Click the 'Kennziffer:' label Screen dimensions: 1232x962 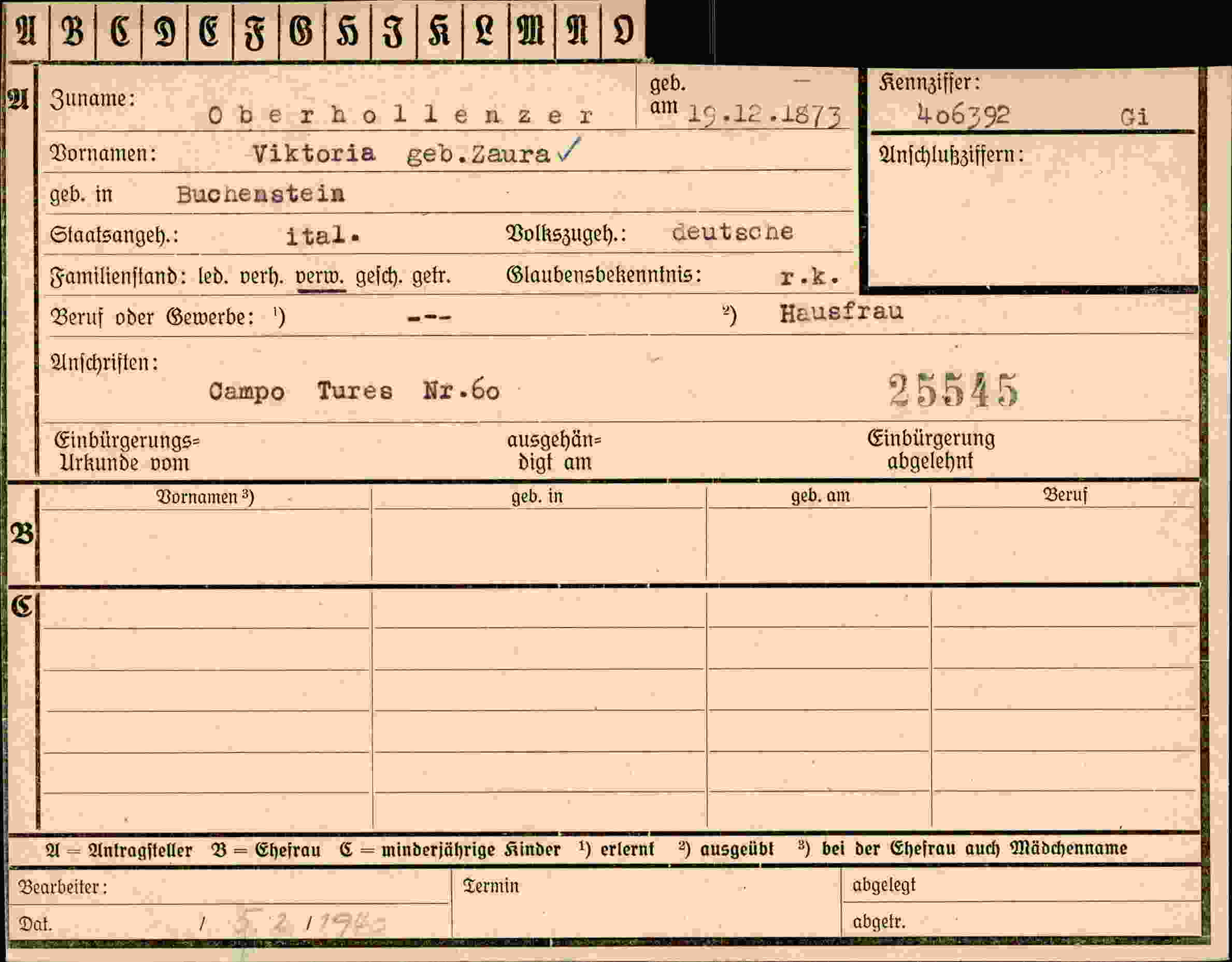pyautogui.click(x=929, y=83)
